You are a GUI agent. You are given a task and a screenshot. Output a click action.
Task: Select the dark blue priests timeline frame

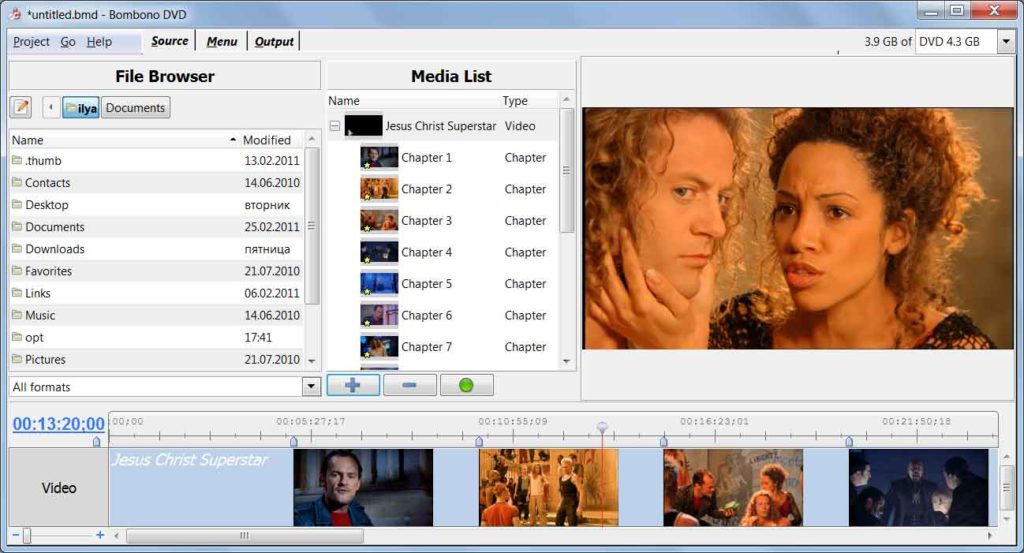click(918, 487)
